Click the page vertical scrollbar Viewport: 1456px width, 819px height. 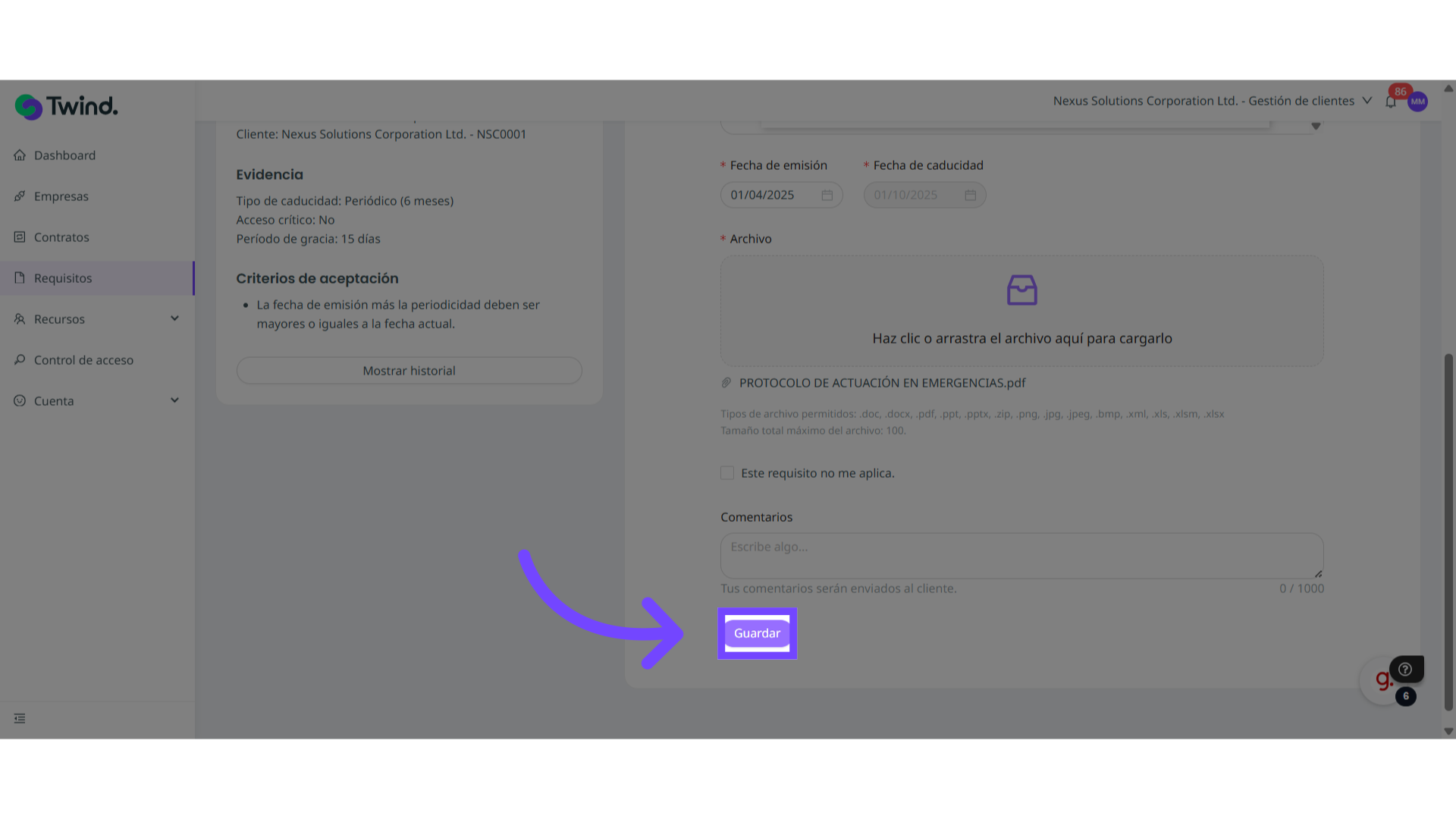pyautogui.click(x=1448, y=531)
